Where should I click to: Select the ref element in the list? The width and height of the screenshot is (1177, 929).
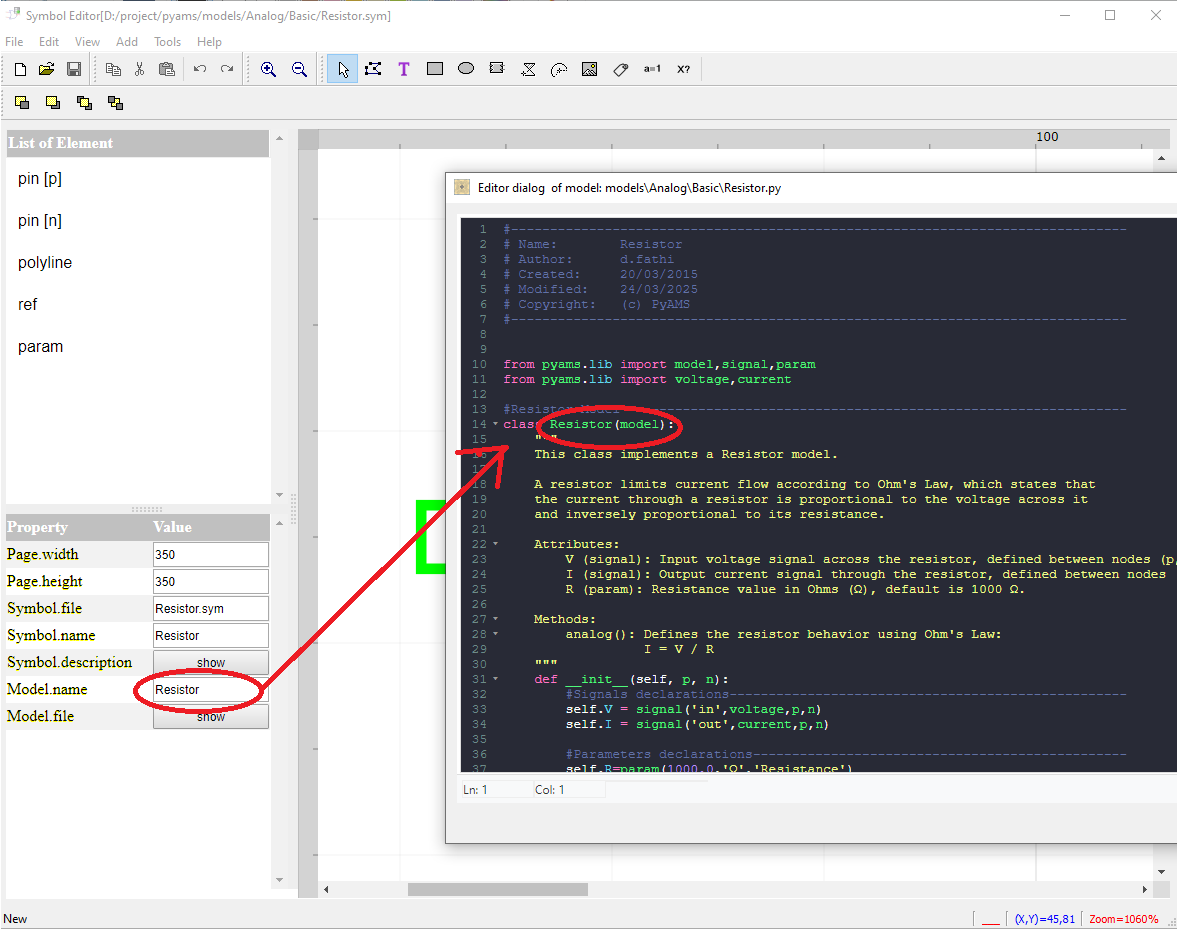(28, 305)
